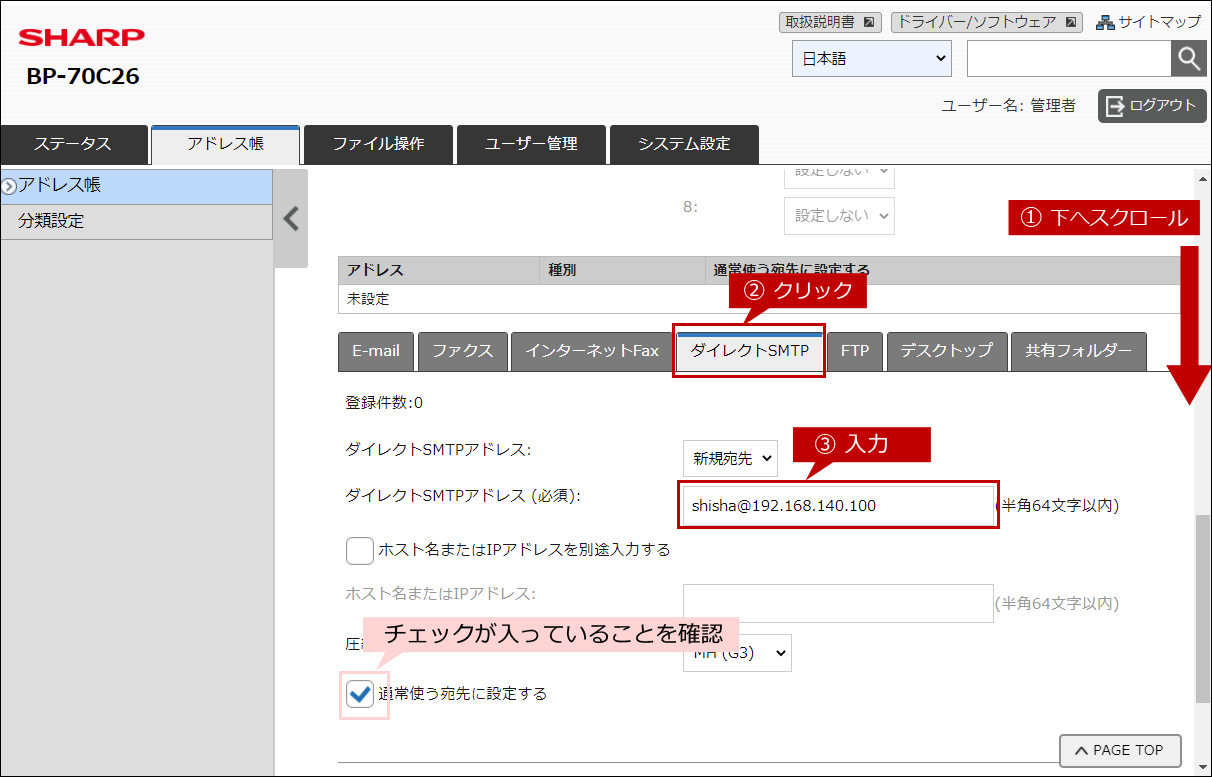
Task: Click the page vertical scrollbar thumb
Action: 1203,608
